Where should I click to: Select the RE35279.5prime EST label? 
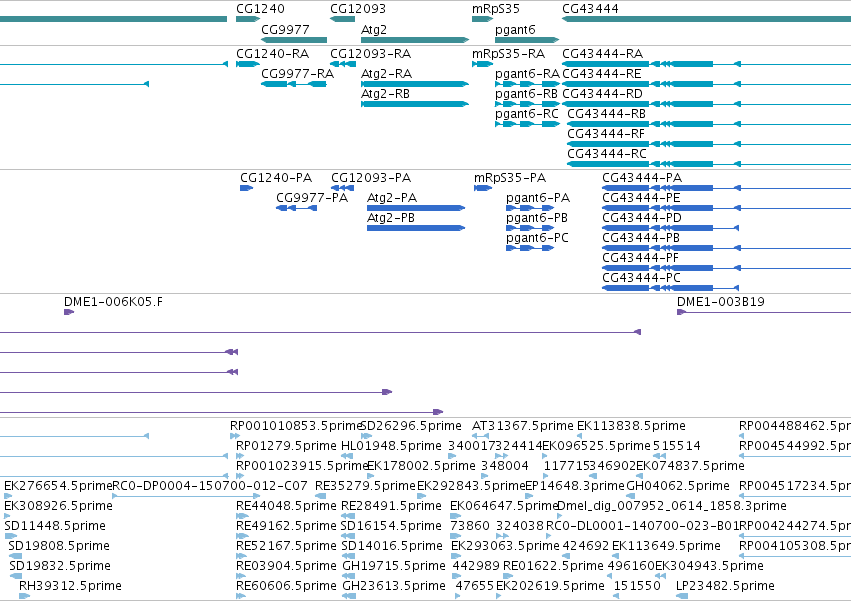coord(365,486)
